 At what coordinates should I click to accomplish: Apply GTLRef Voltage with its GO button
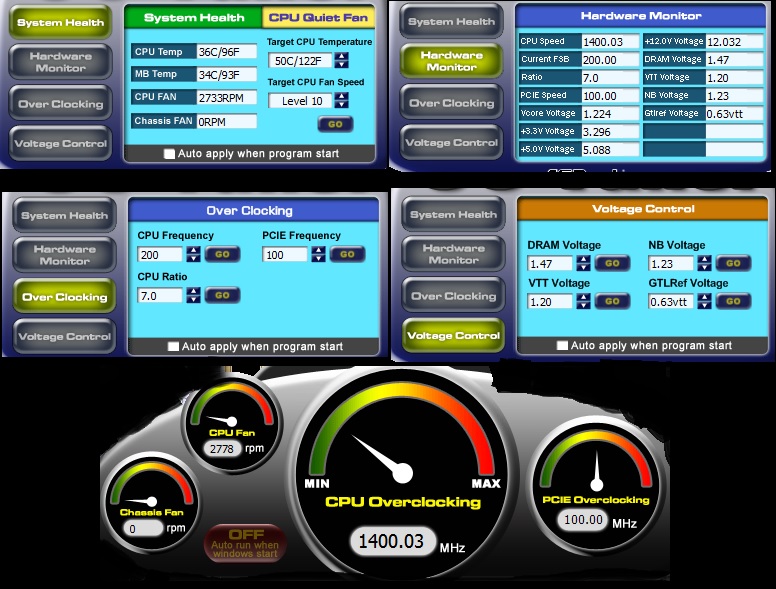[x=733, y=301]
